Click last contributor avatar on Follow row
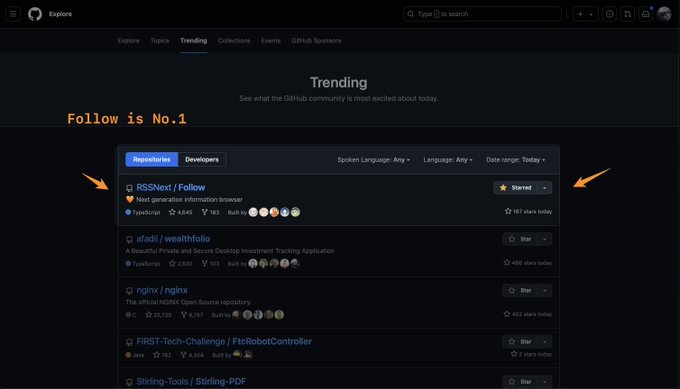 (295, 212)
